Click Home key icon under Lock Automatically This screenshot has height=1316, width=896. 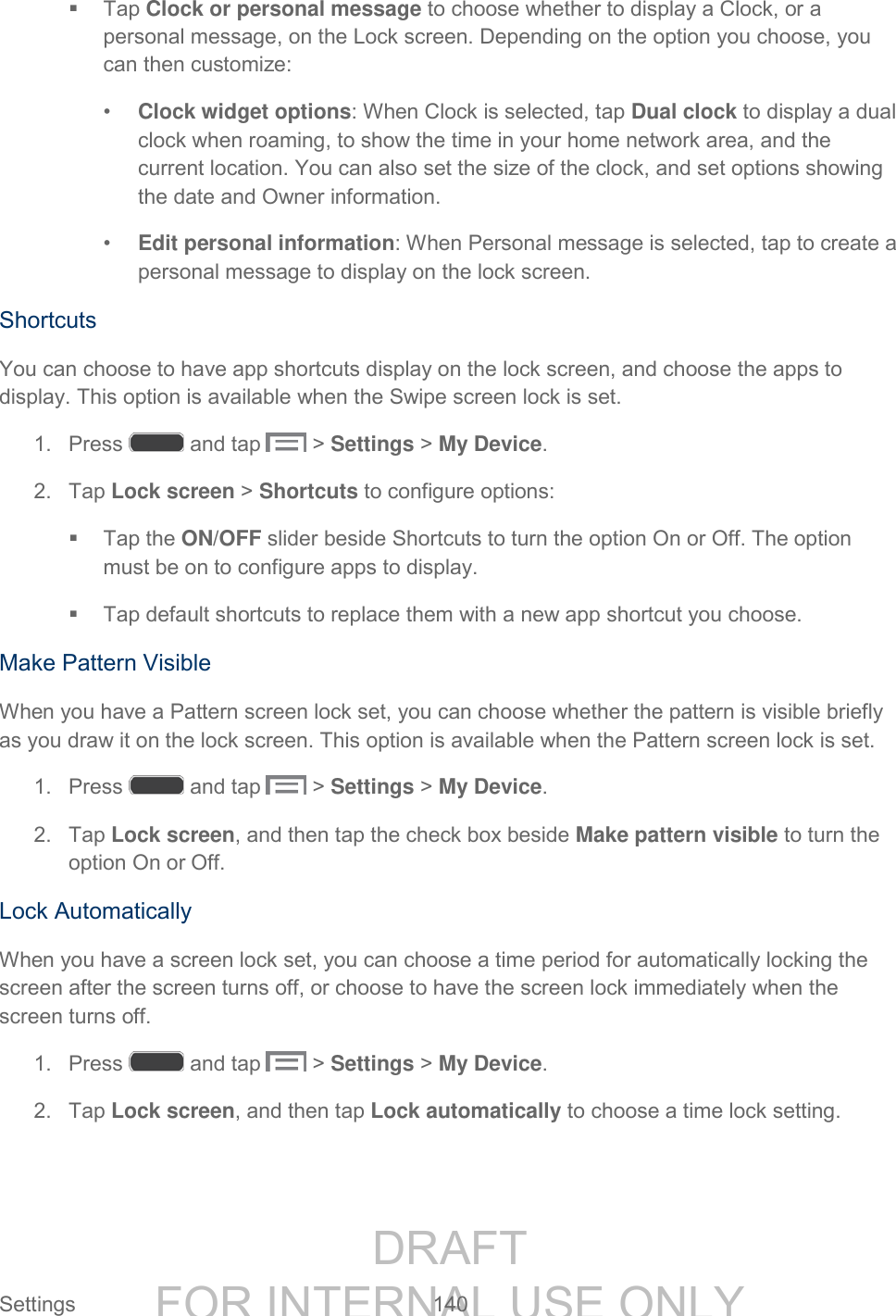click(x=156, y=1062)
